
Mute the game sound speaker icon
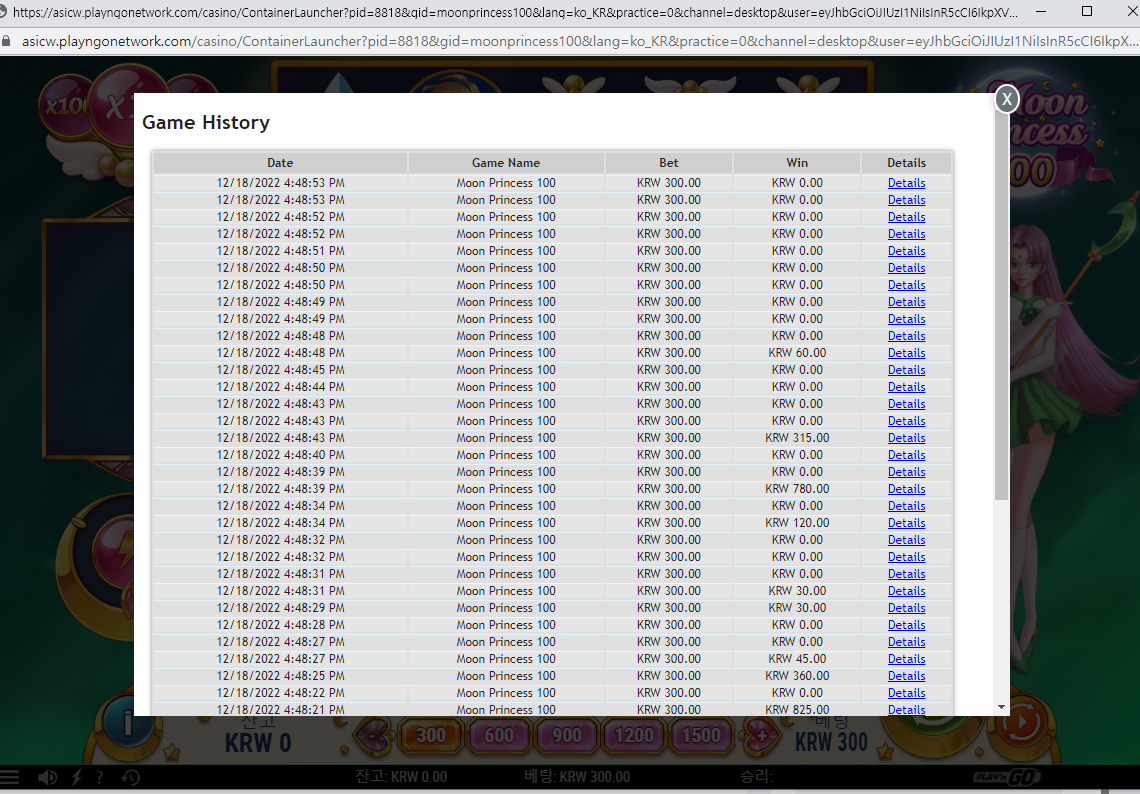click(47, 777)
